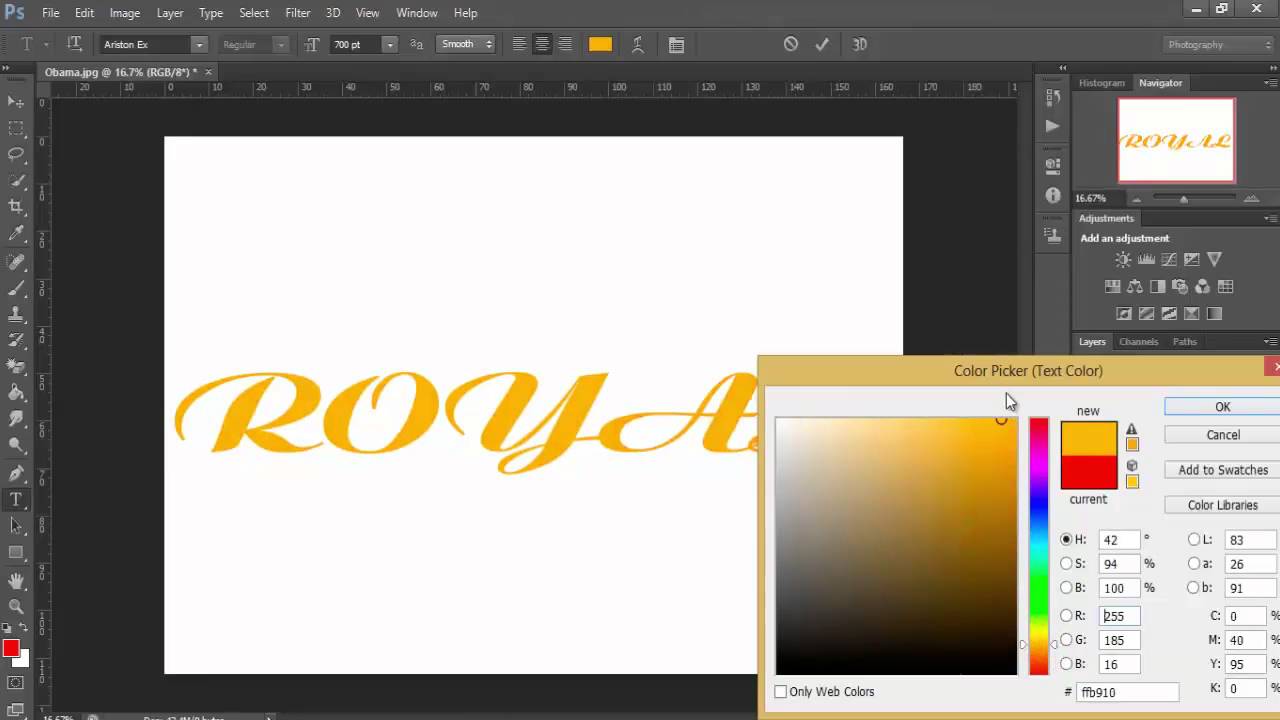Open Color Libraries

click(1222, 505)
